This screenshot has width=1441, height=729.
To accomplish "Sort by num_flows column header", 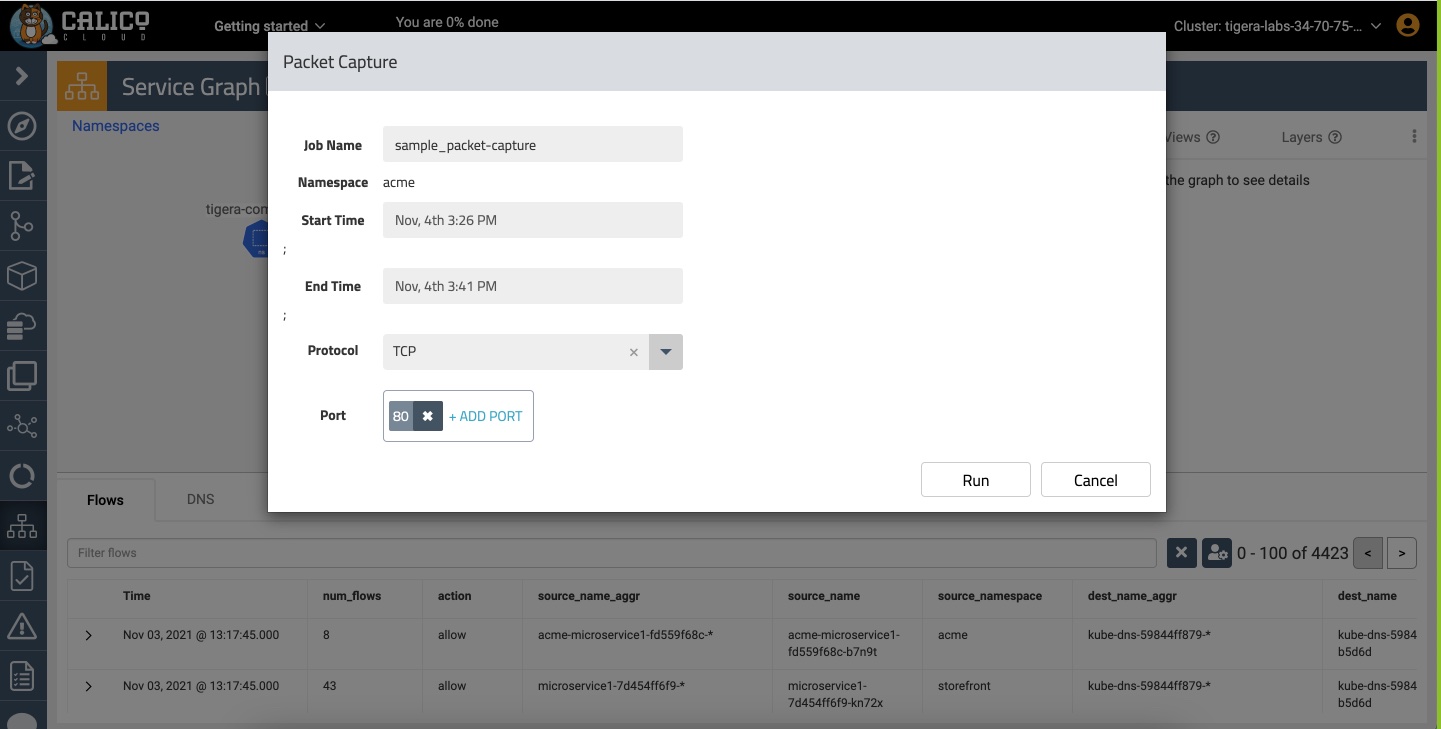I will pyautogui.click(x=352, y=596).
